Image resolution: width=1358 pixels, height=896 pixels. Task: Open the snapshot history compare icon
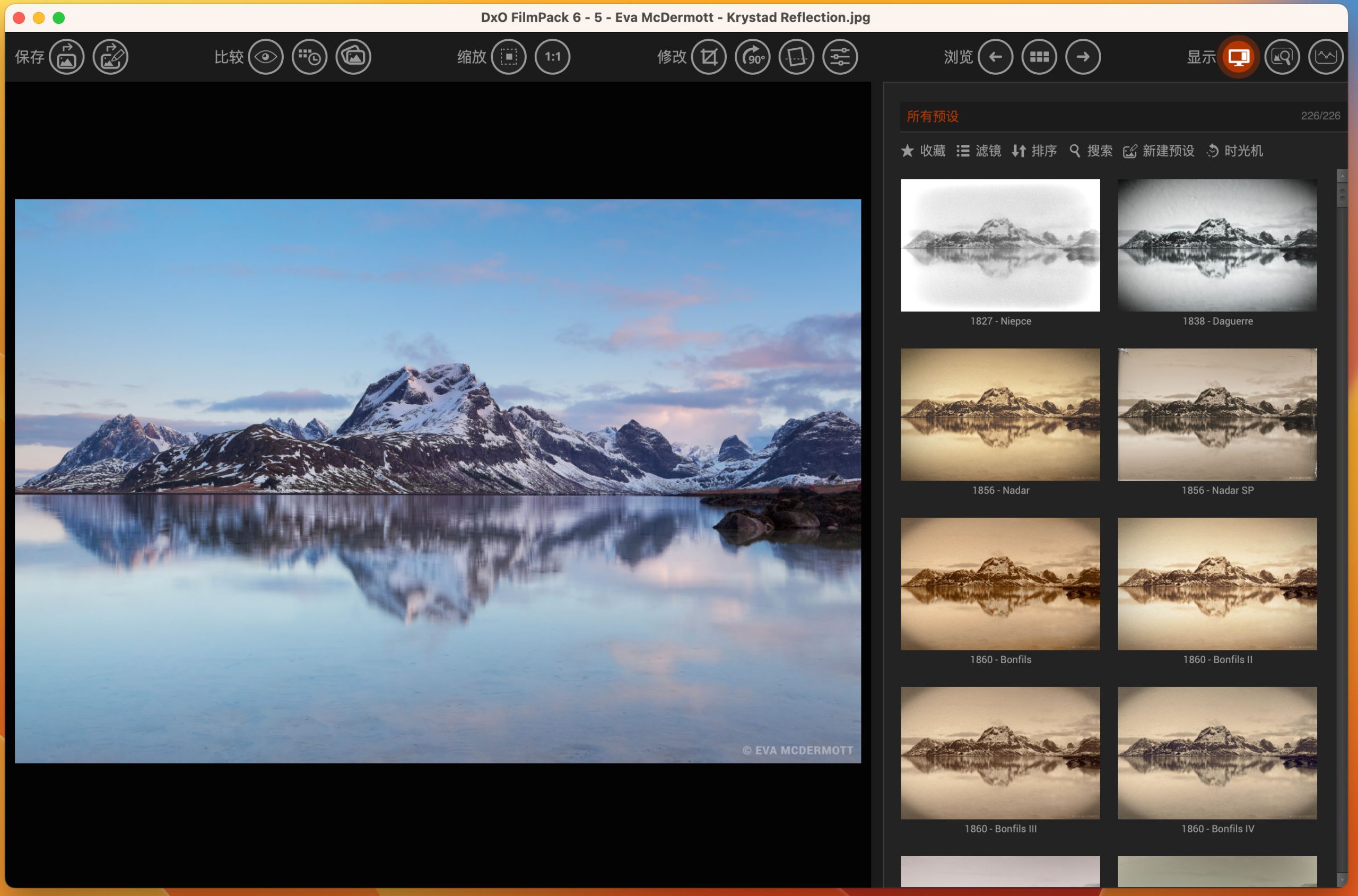point(310,57)
